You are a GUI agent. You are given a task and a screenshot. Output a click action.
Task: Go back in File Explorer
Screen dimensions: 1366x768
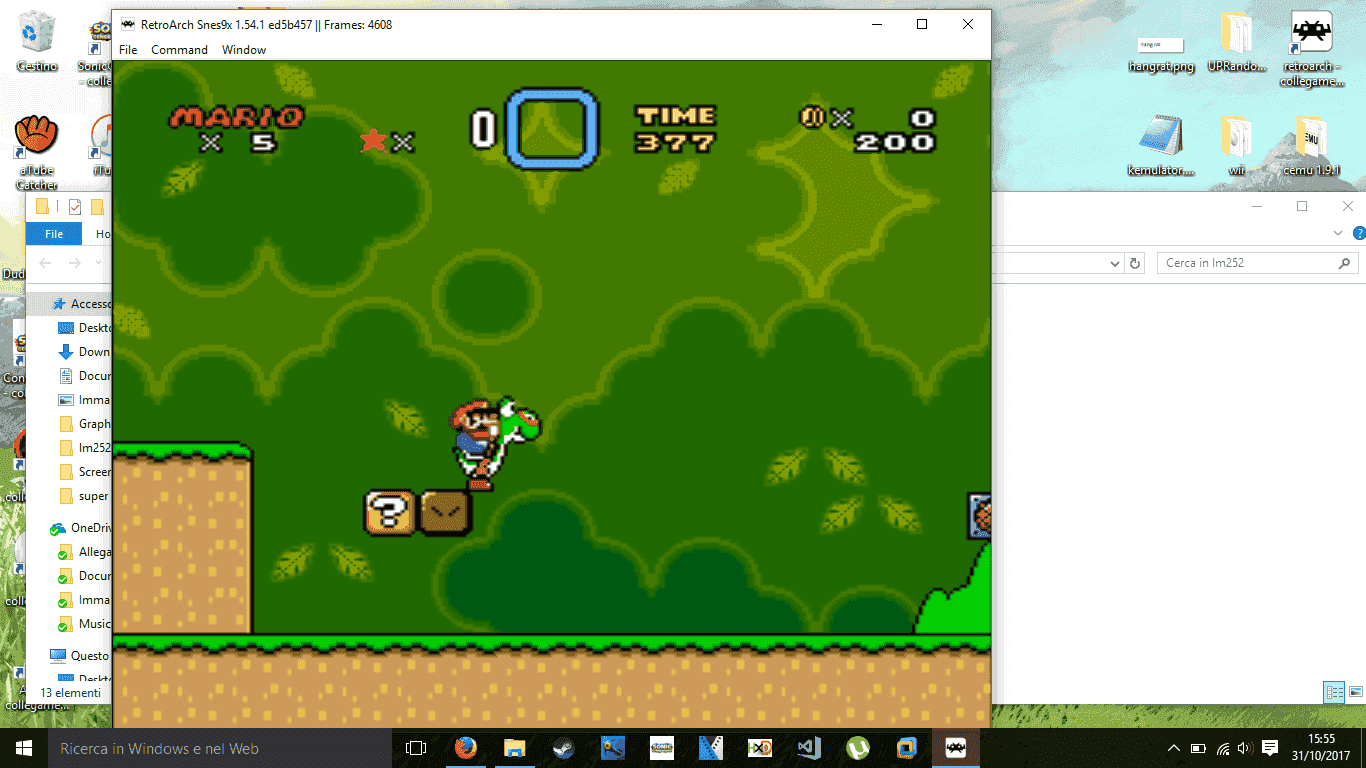pyautogui.click(x=43, y=263)
